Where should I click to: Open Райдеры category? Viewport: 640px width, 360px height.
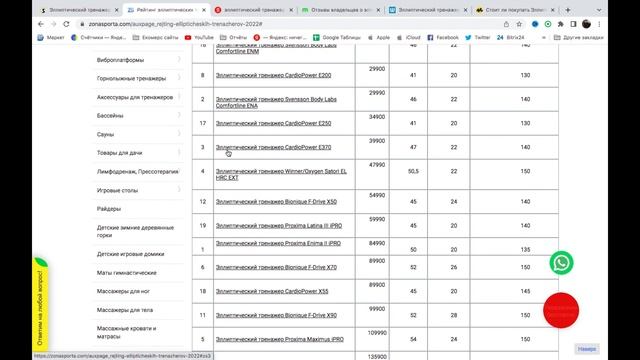[109, 209]
